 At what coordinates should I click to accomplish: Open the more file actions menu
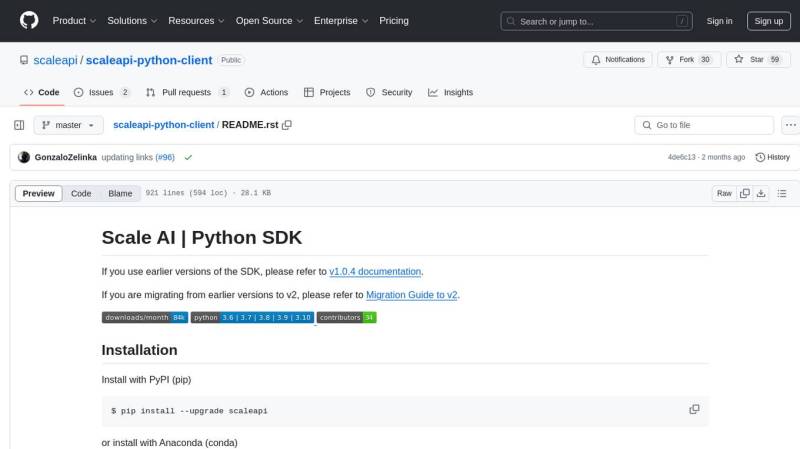coord(790,125)
